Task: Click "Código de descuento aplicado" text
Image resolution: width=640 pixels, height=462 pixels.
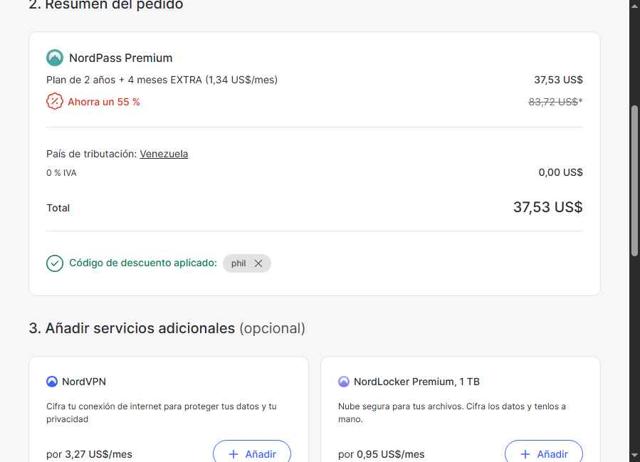Action: point(143,263)
